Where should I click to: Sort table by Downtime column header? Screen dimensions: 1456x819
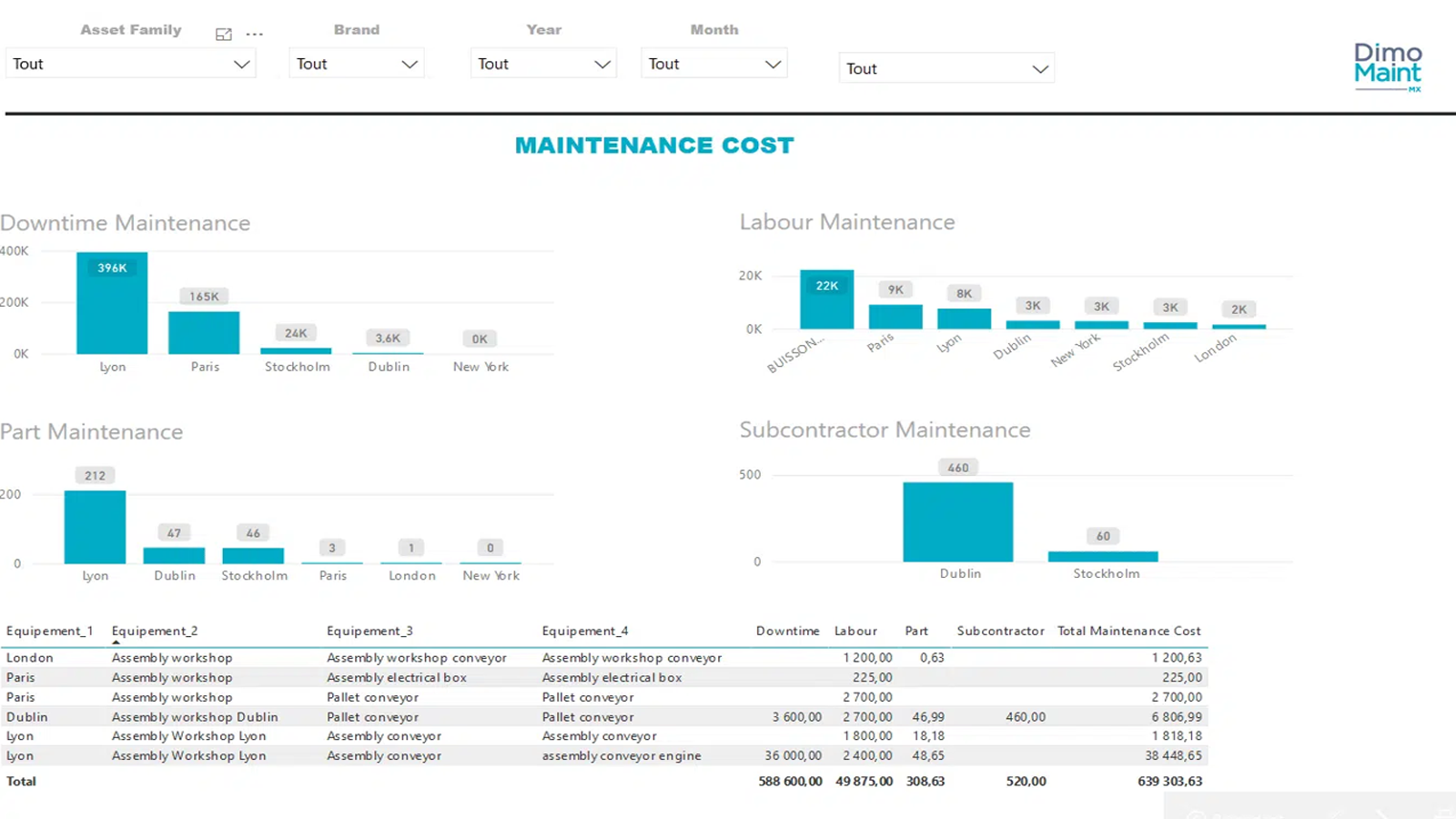point(787,631)
